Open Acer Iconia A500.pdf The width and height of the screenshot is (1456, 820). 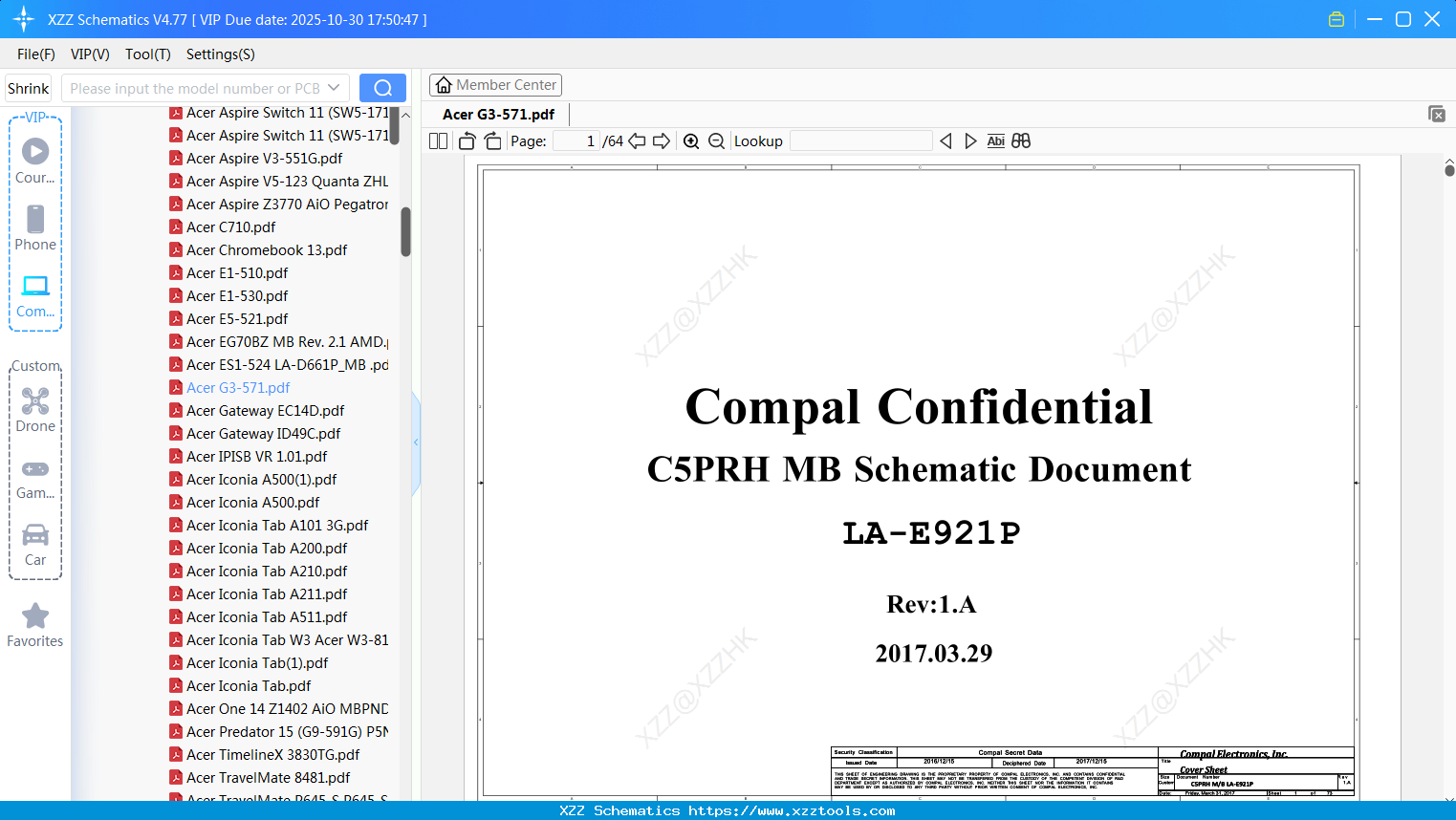tap(244, 503)
